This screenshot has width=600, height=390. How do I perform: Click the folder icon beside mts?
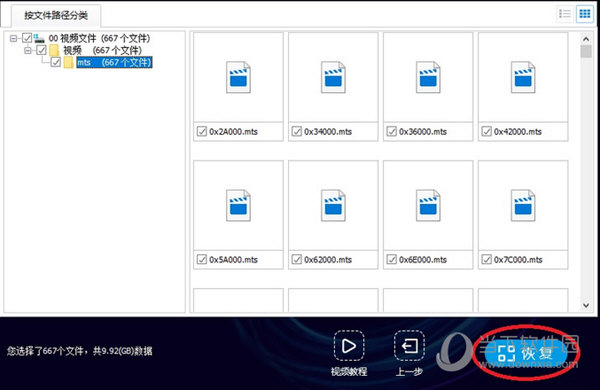[68, 62]
